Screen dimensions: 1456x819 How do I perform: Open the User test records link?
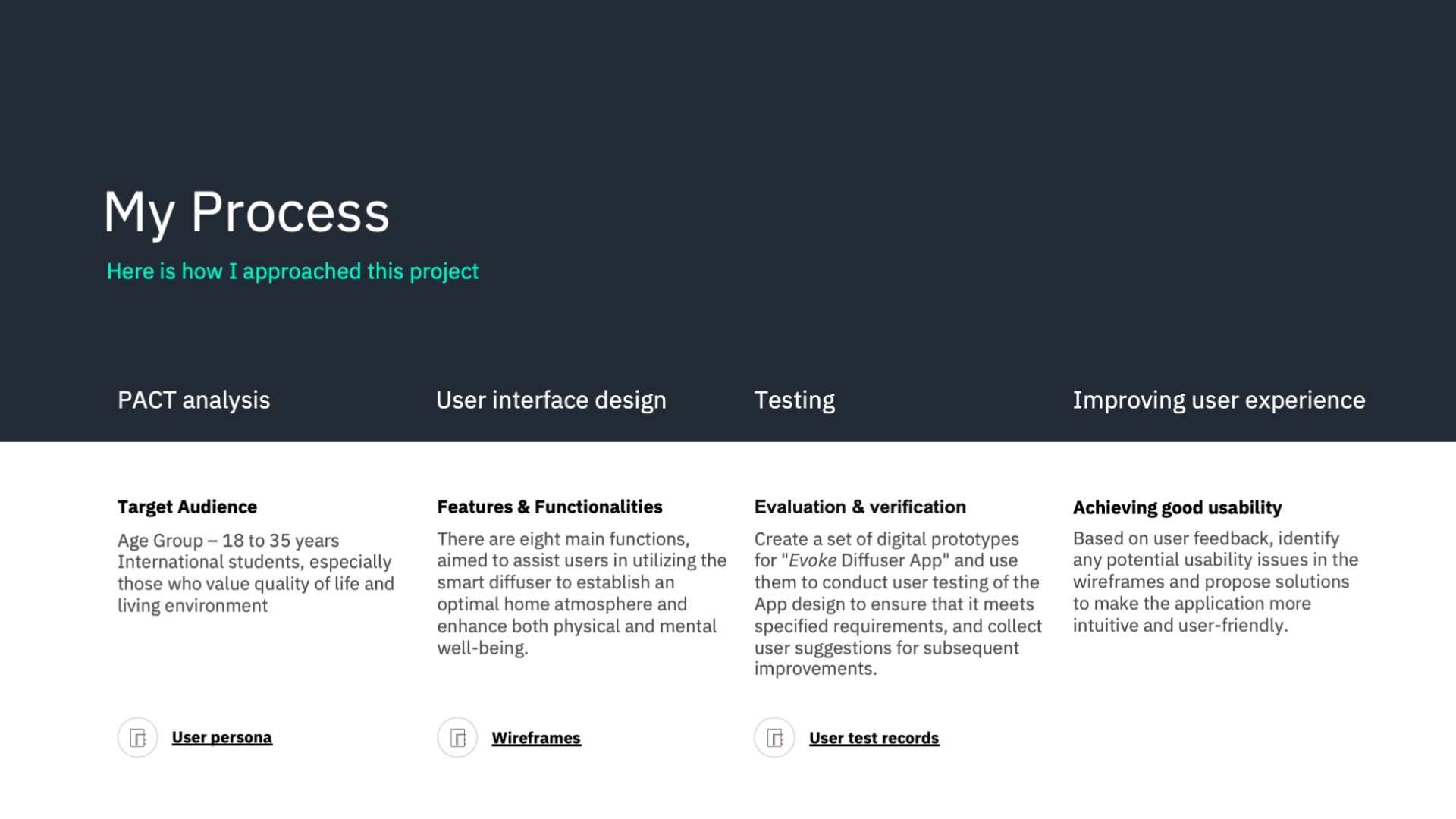pos(874,738)
